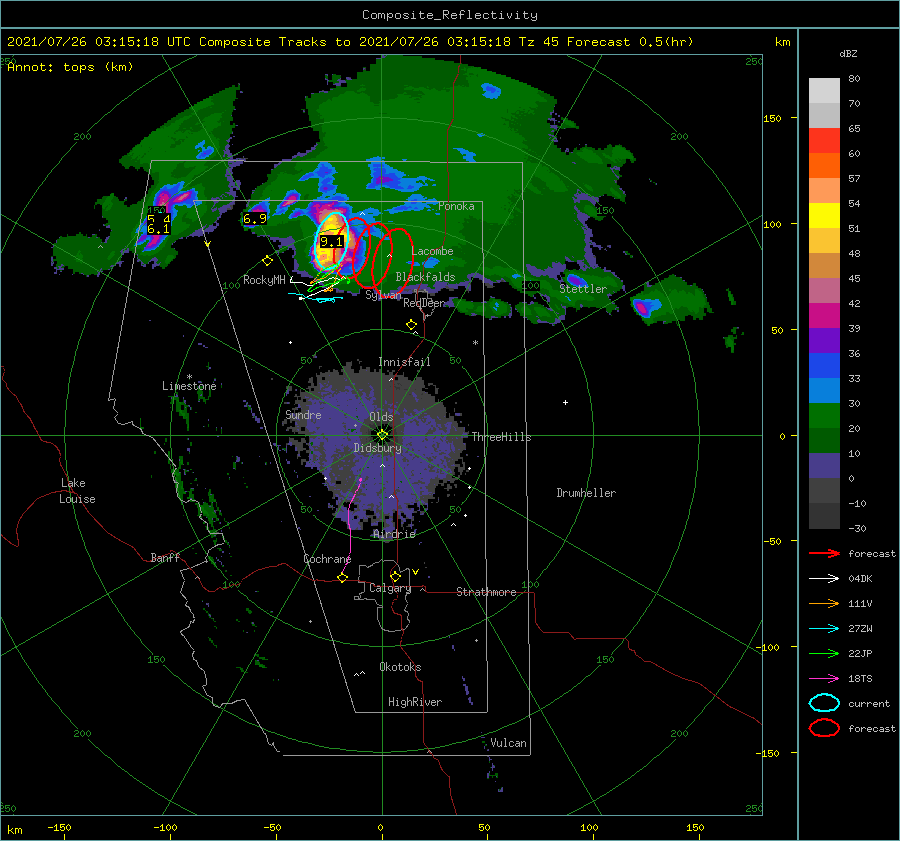
Task: Click the Forecast 0.5(hr) header text
Action: 630,42
